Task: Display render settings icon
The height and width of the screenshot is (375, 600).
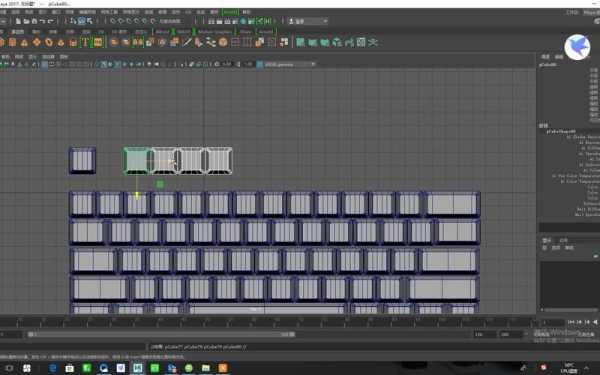Action: click(235, 21)
